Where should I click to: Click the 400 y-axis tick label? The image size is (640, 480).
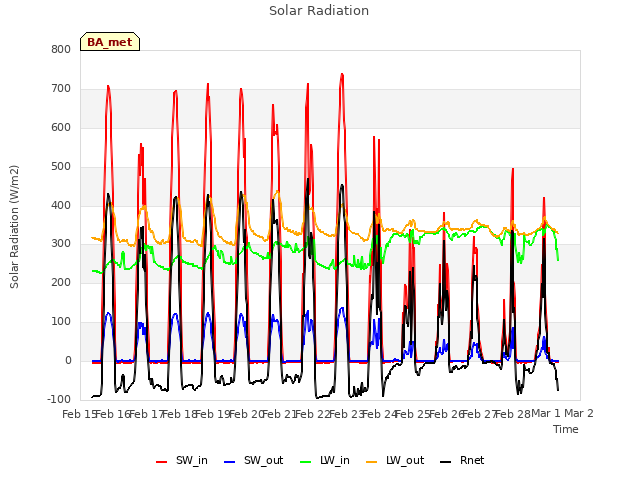click(61, 205)
